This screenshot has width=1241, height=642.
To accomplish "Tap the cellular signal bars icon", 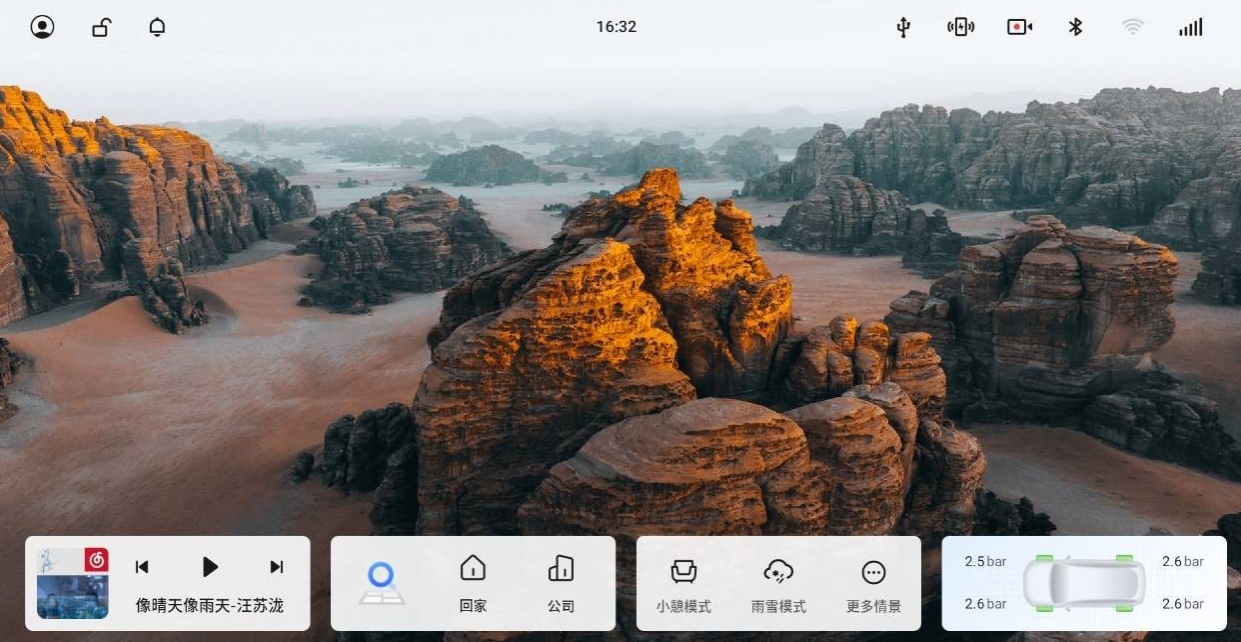I will (x=1190, y=27).
